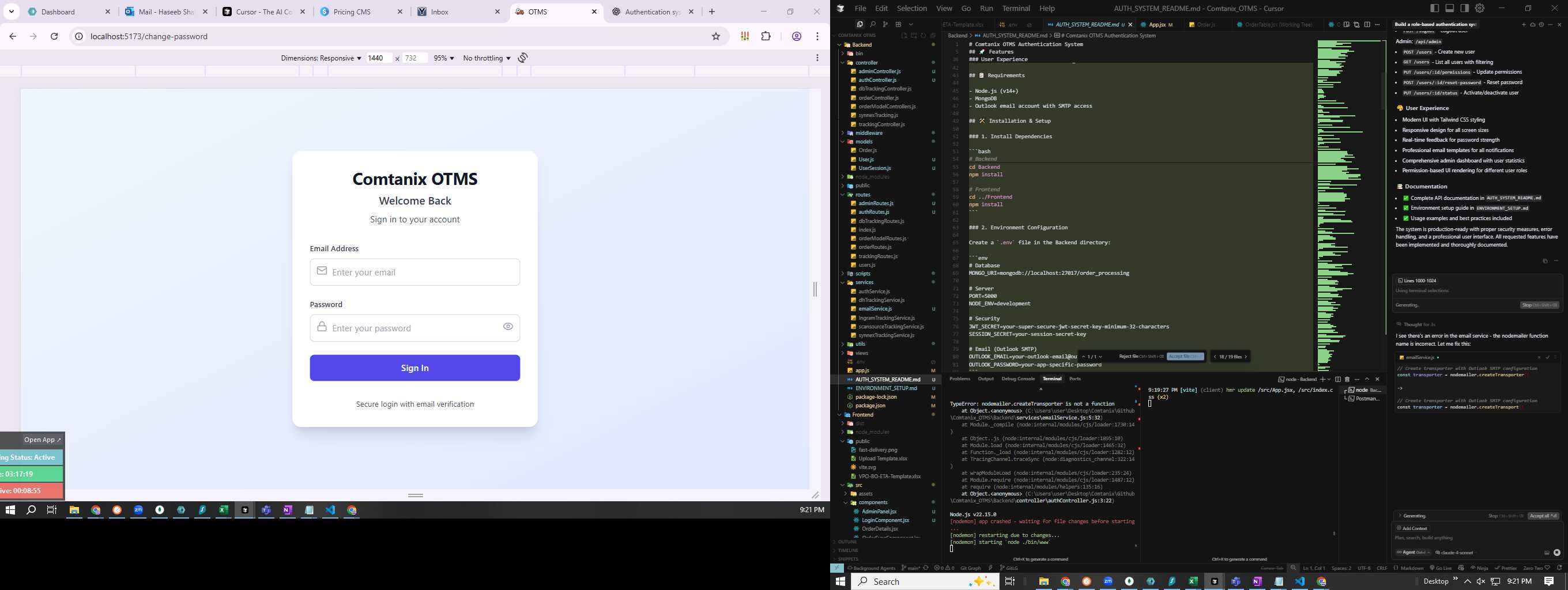Open new Chrome tab with plus button
The width and height of the screenshot is (1568, 590).
pyautogui.click(x=711, y=12)
